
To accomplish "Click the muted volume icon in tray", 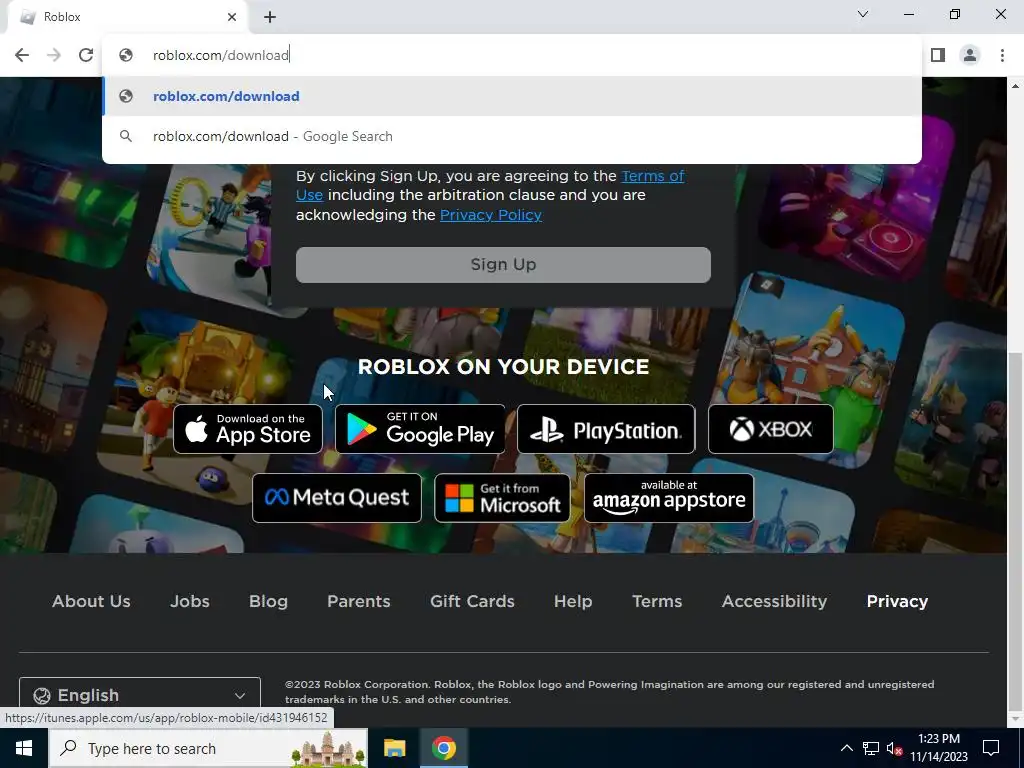I will [x=894, y=748].
